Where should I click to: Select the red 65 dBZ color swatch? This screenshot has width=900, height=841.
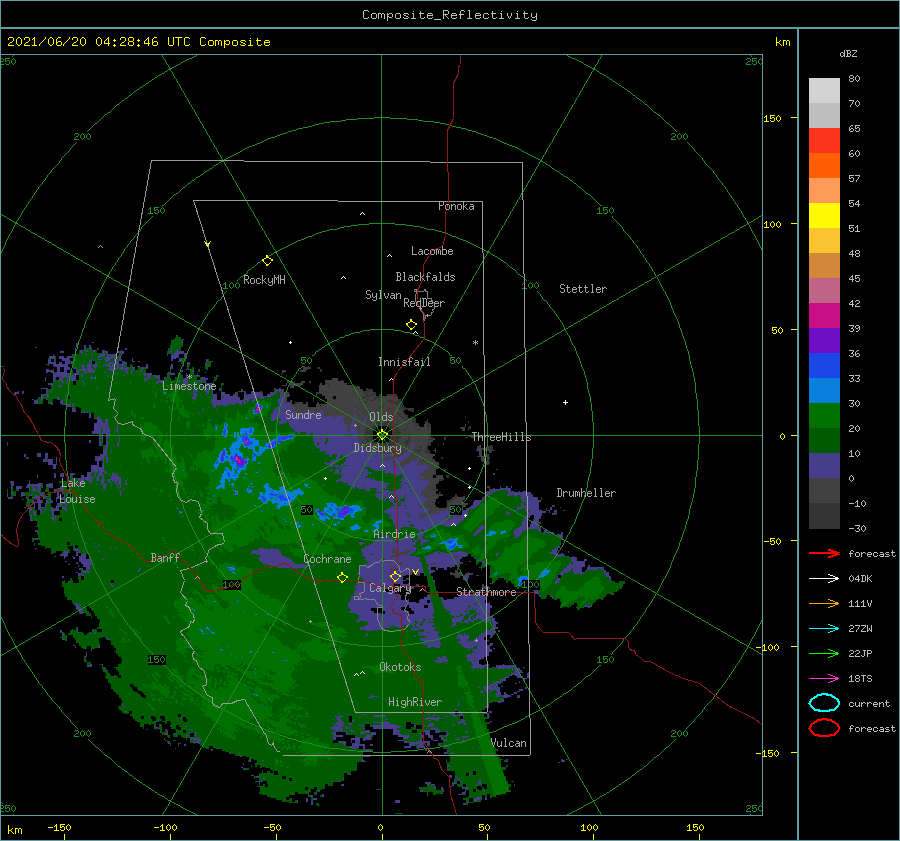pyautogui.click(x=824, y=140)
